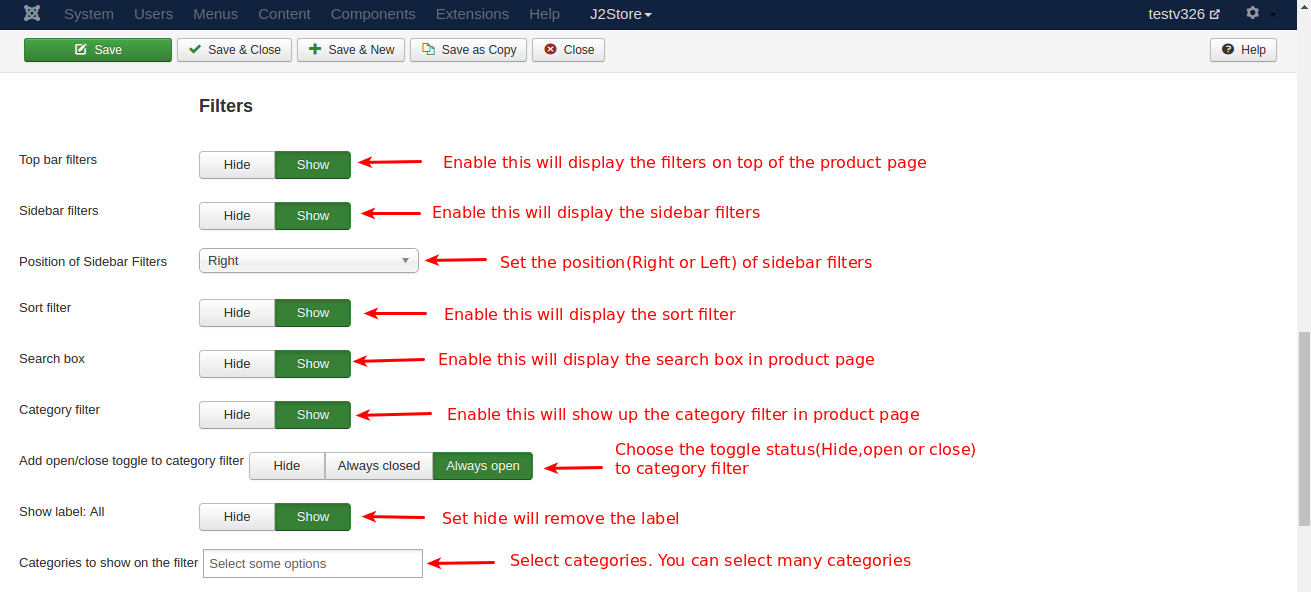The width and height of the screenshot is (1311, 592).
Task: Open the Components menu
Action: (x=373, y=14)
